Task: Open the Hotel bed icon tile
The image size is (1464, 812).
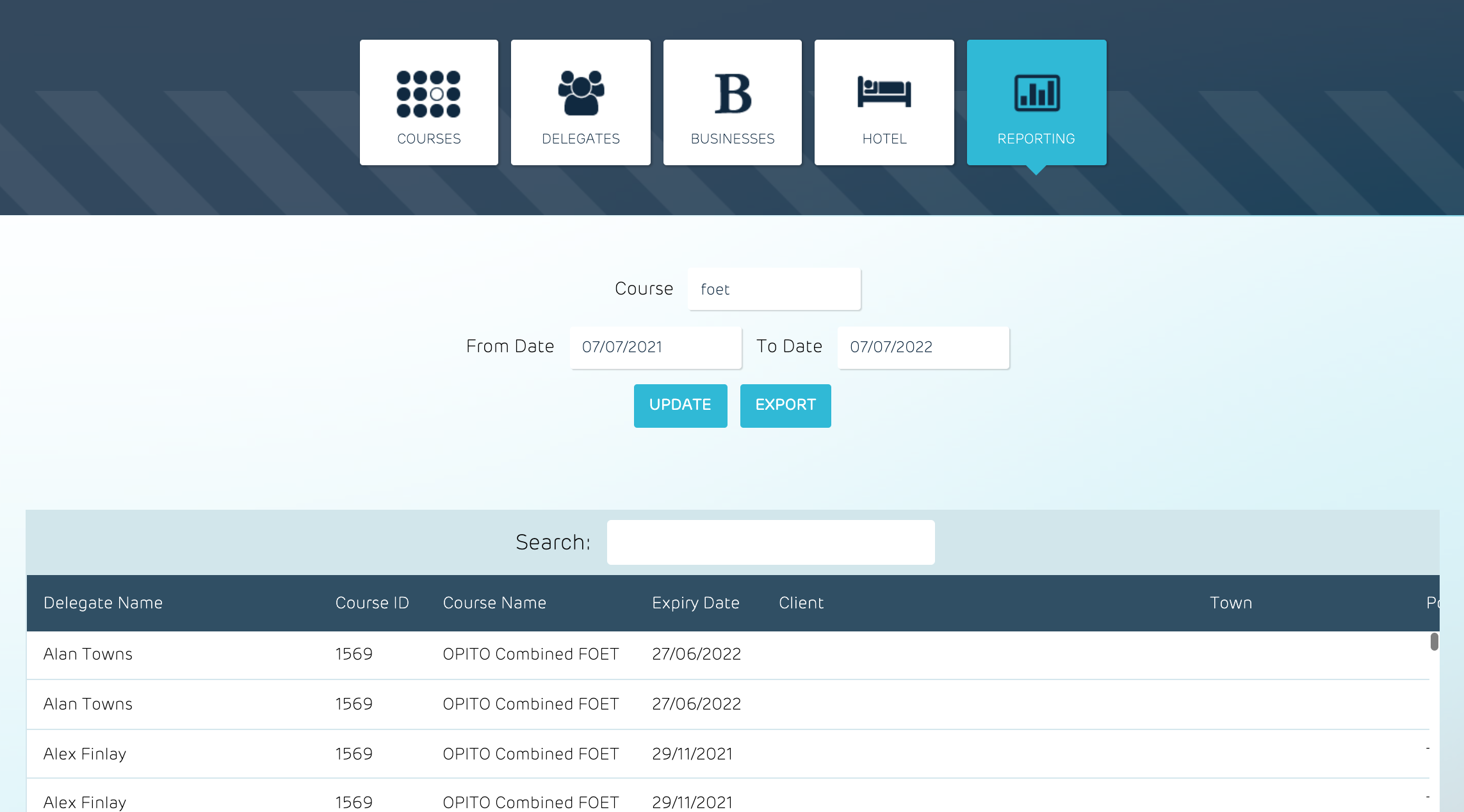Action: tap(884, 102)
